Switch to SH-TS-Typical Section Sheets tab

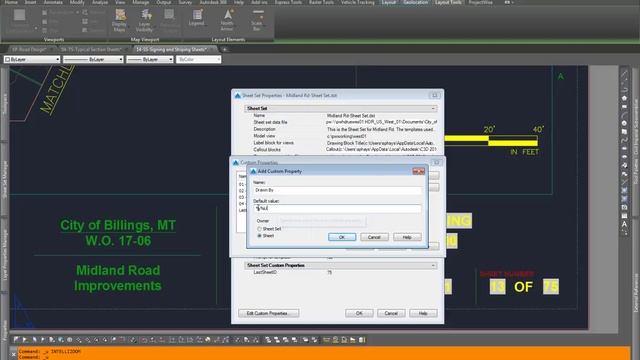click(92, 49)
